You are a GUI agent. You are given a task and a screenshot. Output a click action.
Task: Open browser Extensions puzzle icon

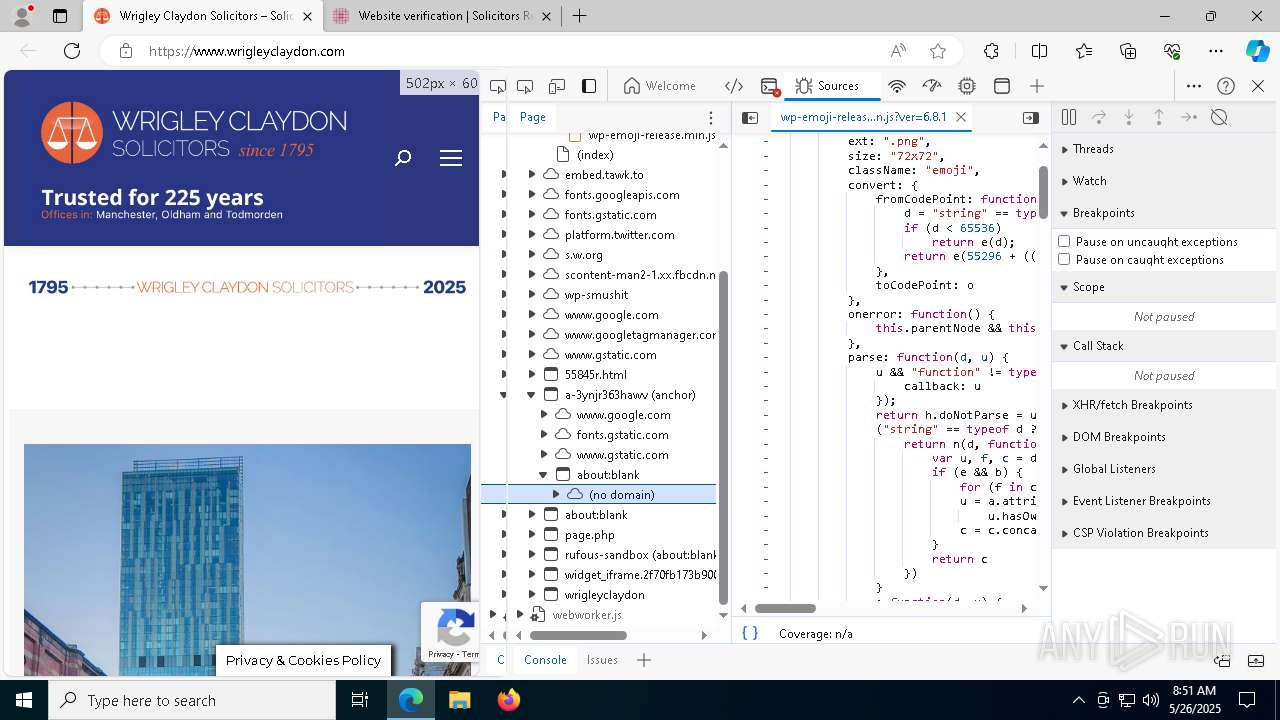point(991,51)
